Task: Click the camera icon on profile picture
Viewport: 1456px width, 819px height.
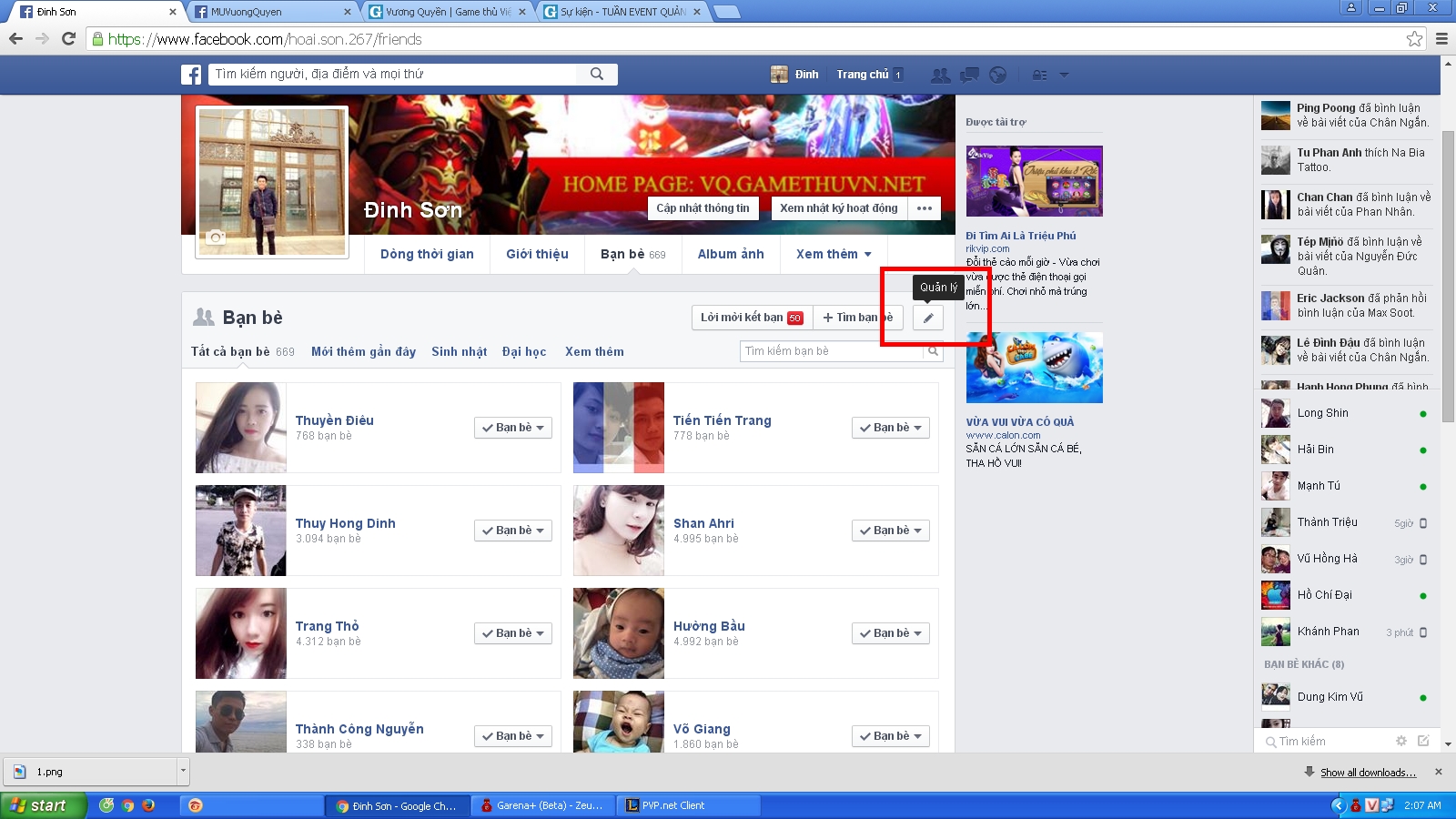Action: point(216,238)
